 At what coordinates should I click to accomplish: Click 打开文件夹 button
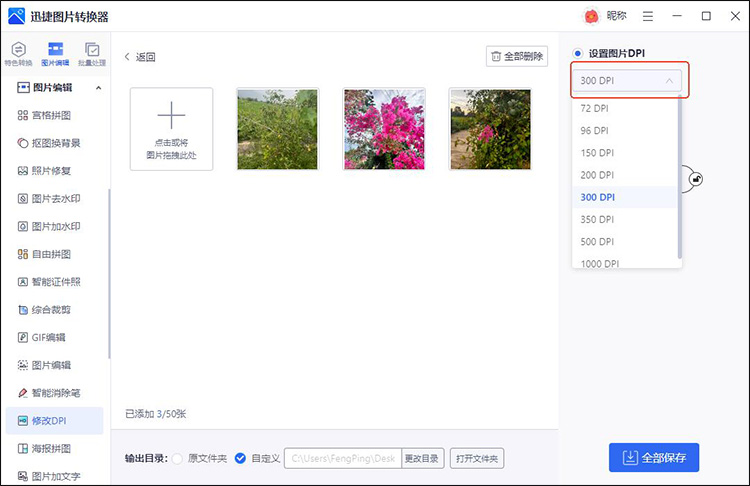(x=477, y=458)
